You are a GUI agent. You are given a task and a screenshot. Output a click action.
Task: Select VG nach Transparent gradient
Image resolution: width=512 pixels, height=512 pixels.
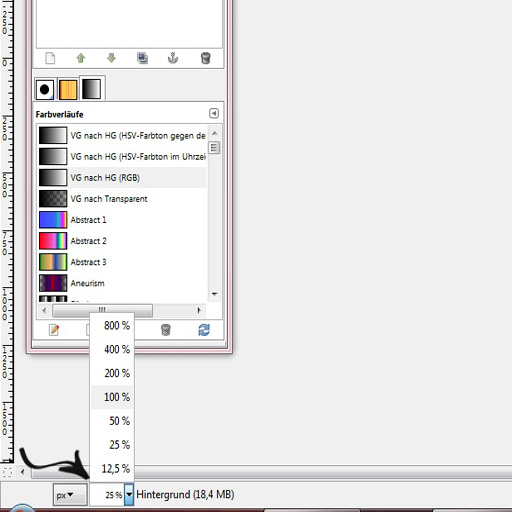point(122,199)
